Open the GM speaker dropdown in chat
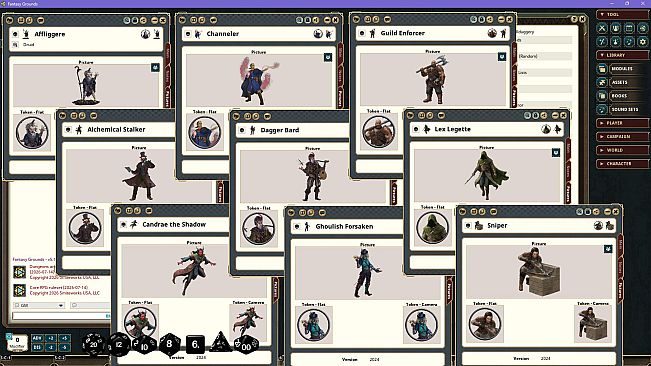651x366 pixels. point(39,305)
